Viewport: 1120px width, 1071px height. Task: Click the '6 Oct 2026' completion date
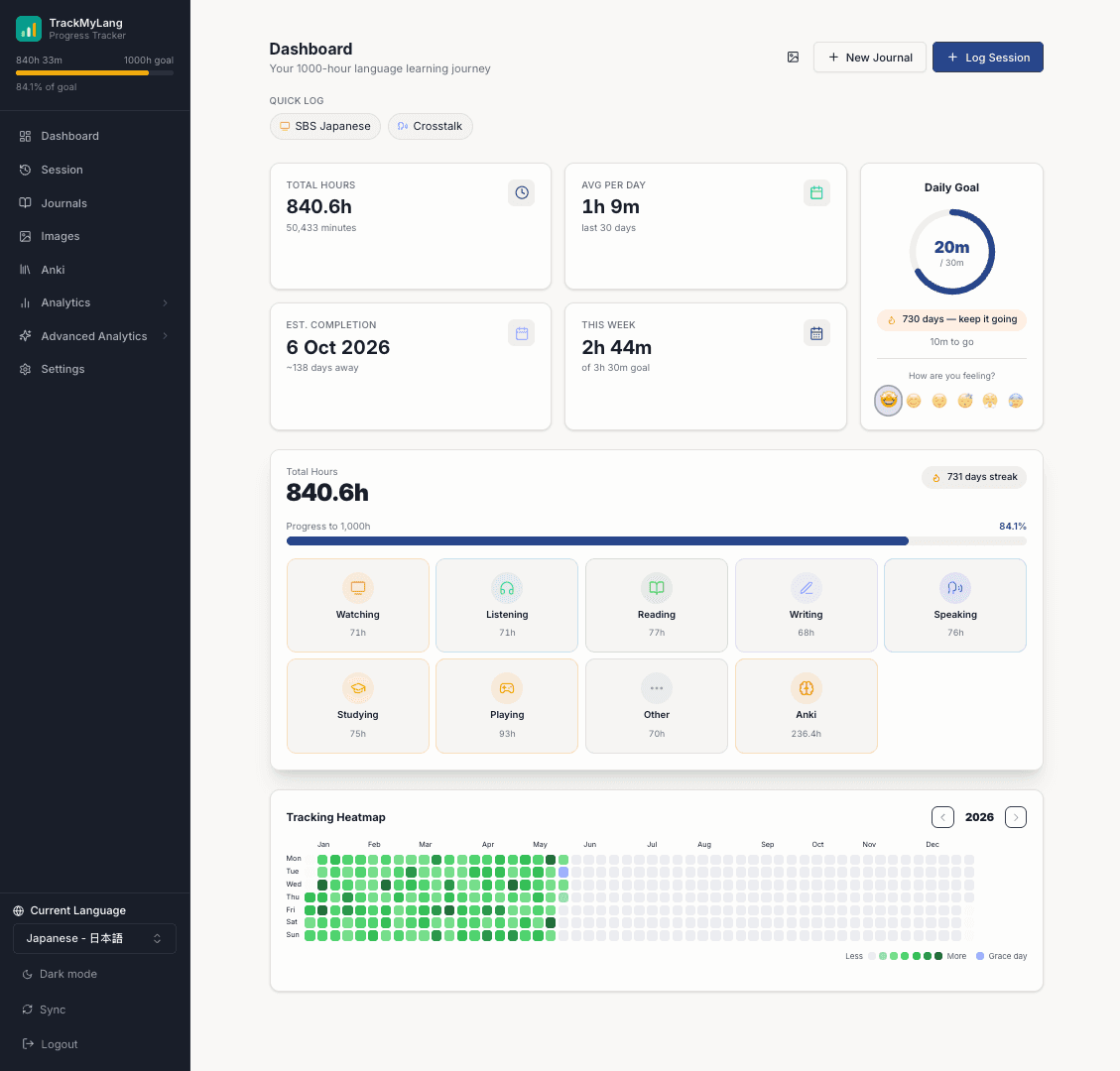point(338,347)
